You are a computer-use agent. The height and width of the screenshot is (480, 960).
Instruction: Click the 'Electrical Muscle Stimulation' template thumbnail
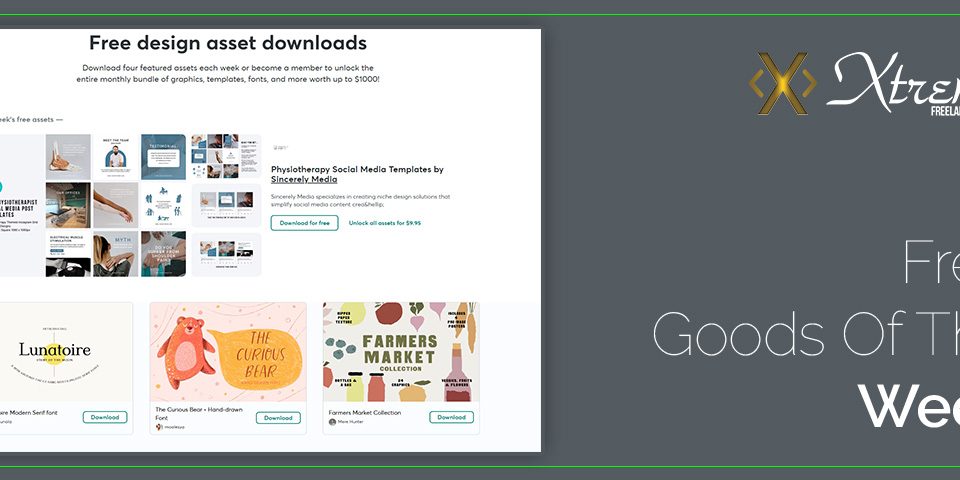pyautogui.click(x=68, y=253)
